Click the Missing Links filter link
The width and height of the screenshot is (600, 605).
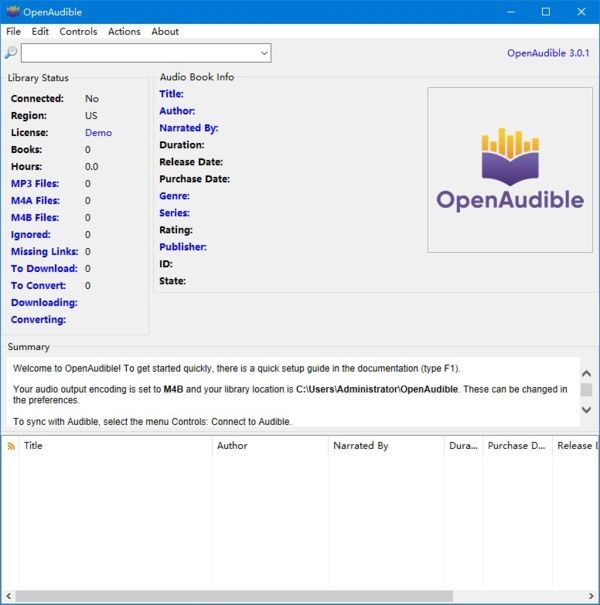(x=44, y=251)
